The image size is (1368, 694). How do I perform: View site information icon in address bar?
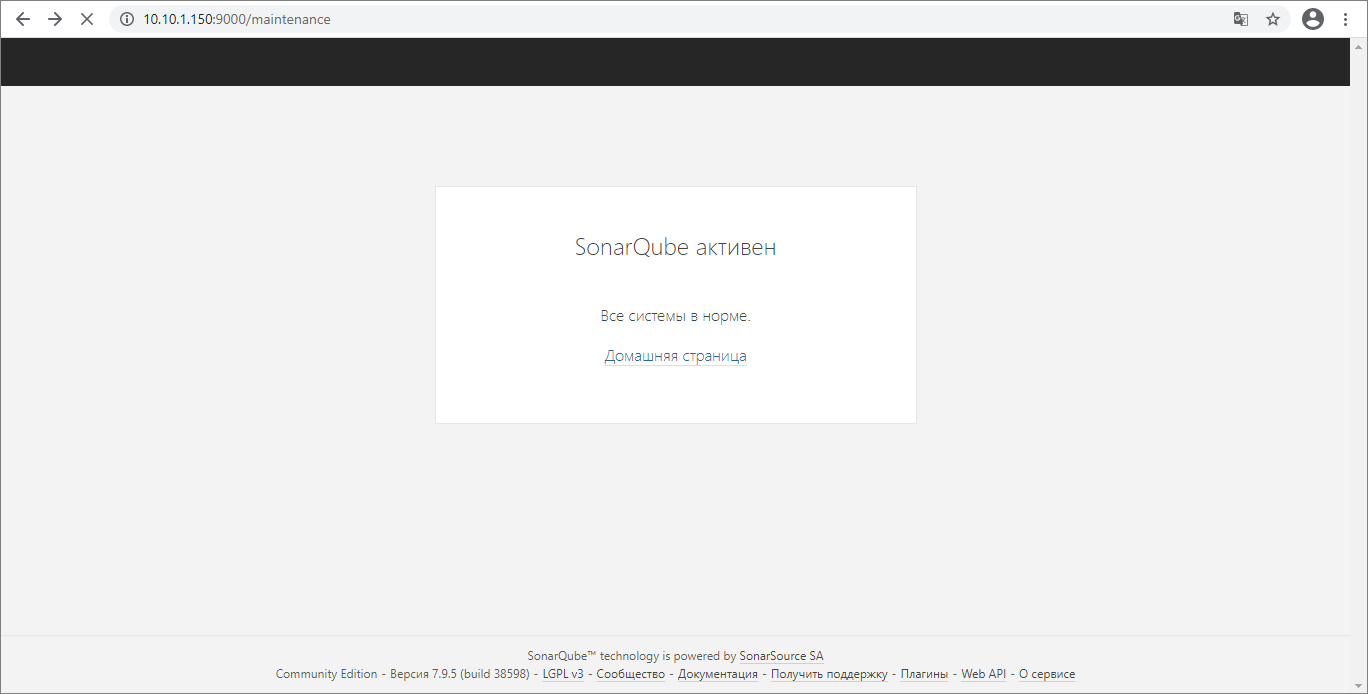click(x=127, y=19)
